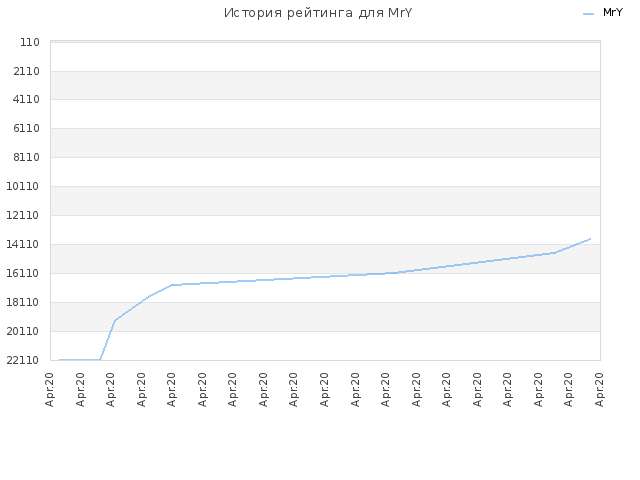This screenshot has height=480, width=640.
Task: Click the chart title История рейтинга для MrY
Action: [318, 13]
